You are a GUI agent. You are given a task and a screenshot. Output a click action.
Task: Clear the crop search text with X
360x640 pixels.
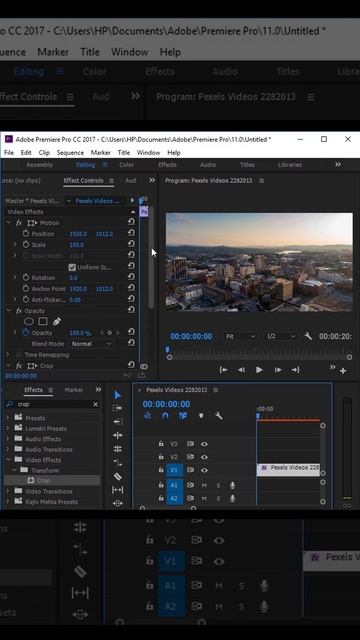(95, 404)
